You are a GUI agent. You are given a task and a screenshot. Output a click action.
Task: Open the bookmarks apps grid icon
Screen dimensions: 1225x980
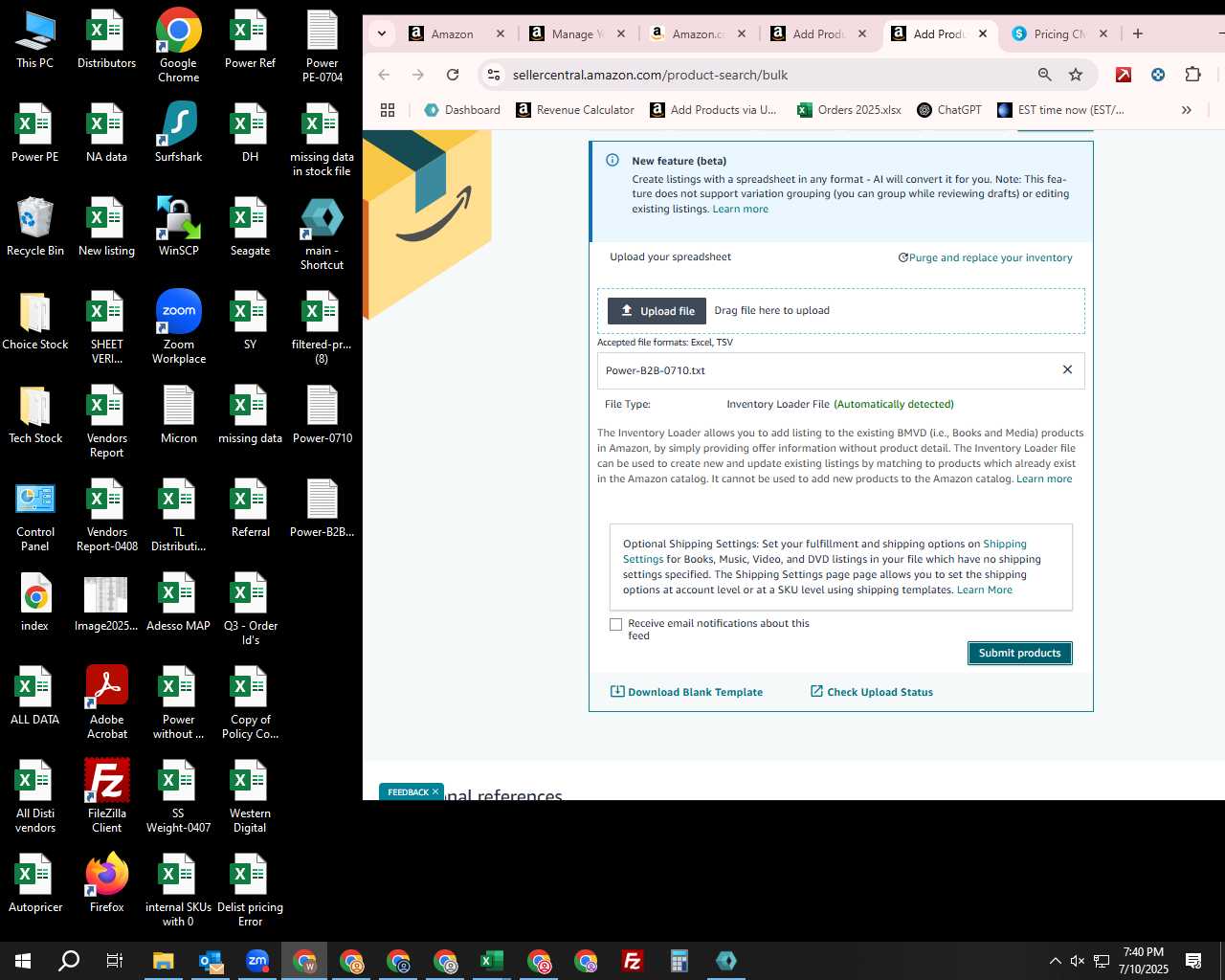pyautogui.click(x=388, y=110)
